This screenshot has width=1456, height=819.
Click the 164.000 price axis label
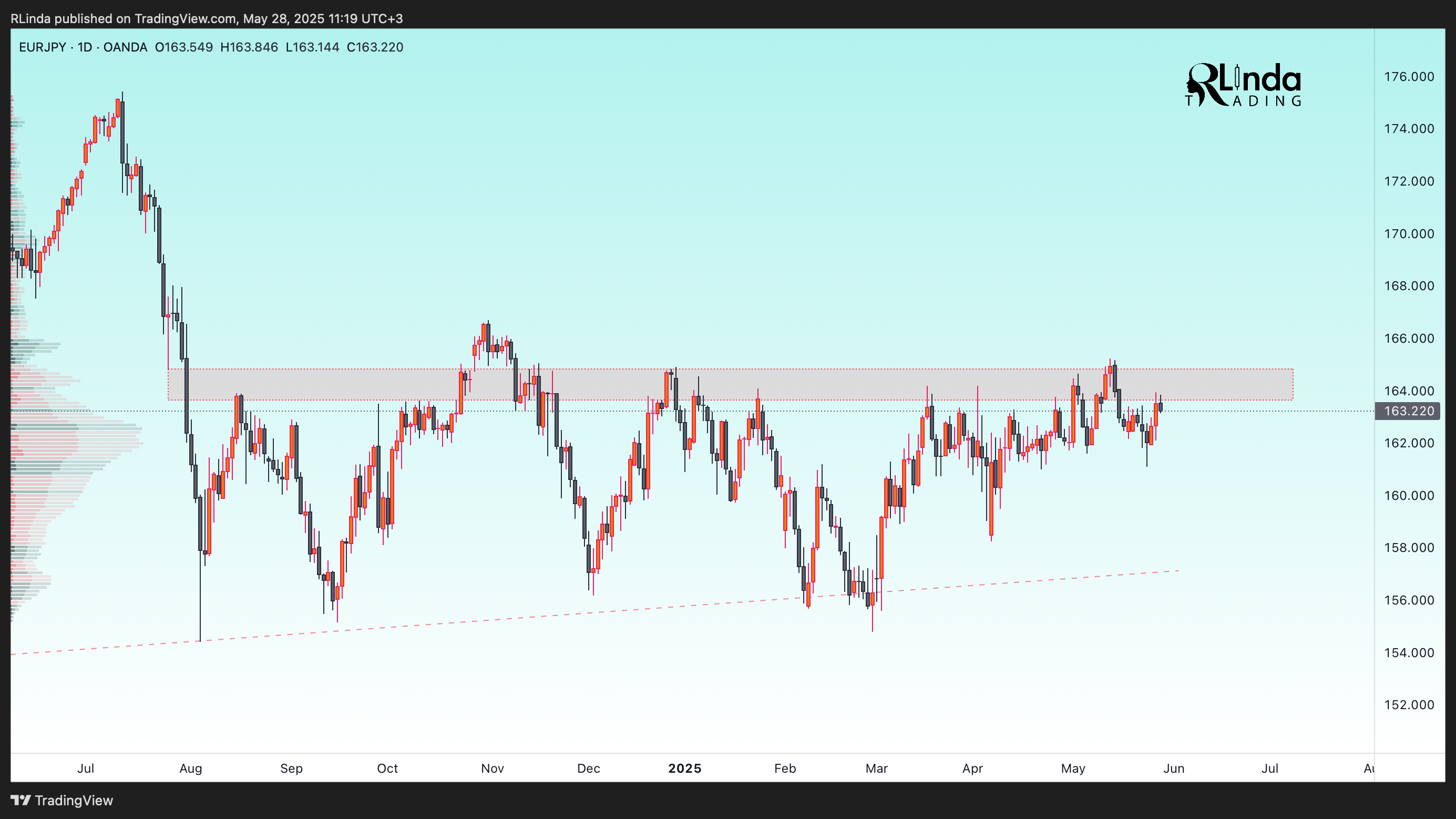coord(1409,391)
